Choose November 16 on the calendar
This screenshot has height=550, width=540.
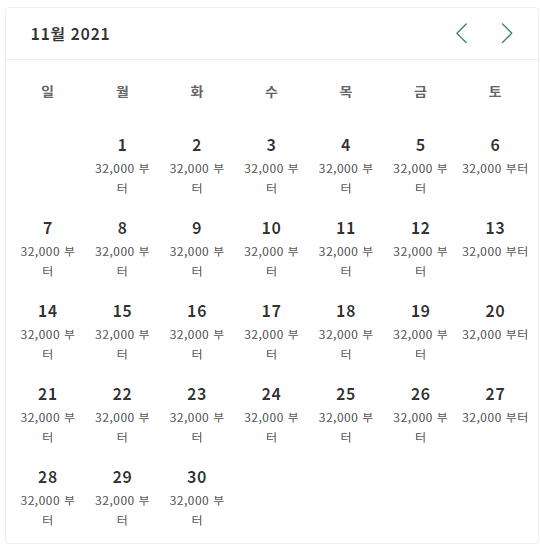click(x=196, y=332)
